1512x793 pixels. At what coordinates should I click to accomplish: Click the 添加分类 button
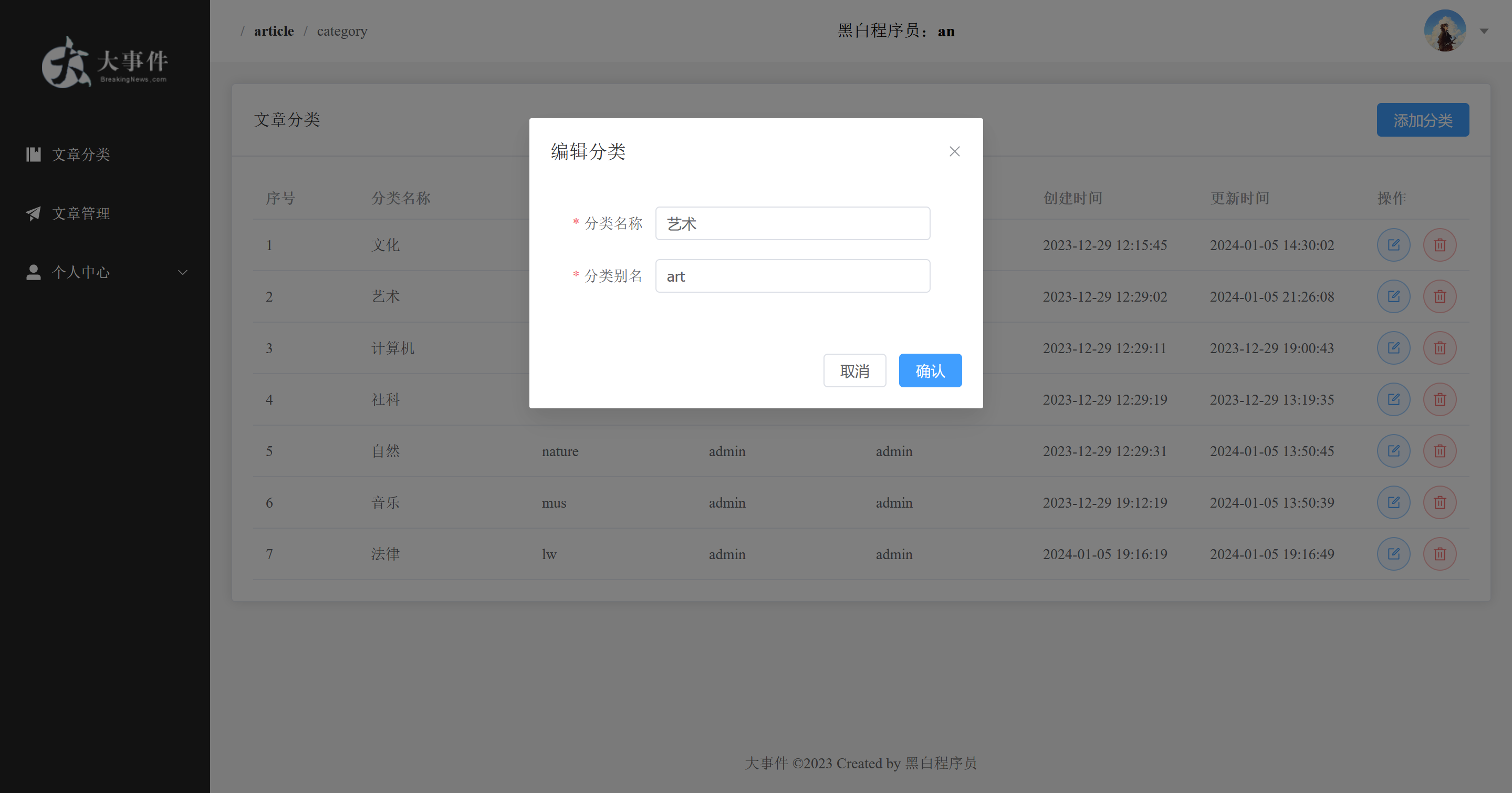[x=1422, y=120]
